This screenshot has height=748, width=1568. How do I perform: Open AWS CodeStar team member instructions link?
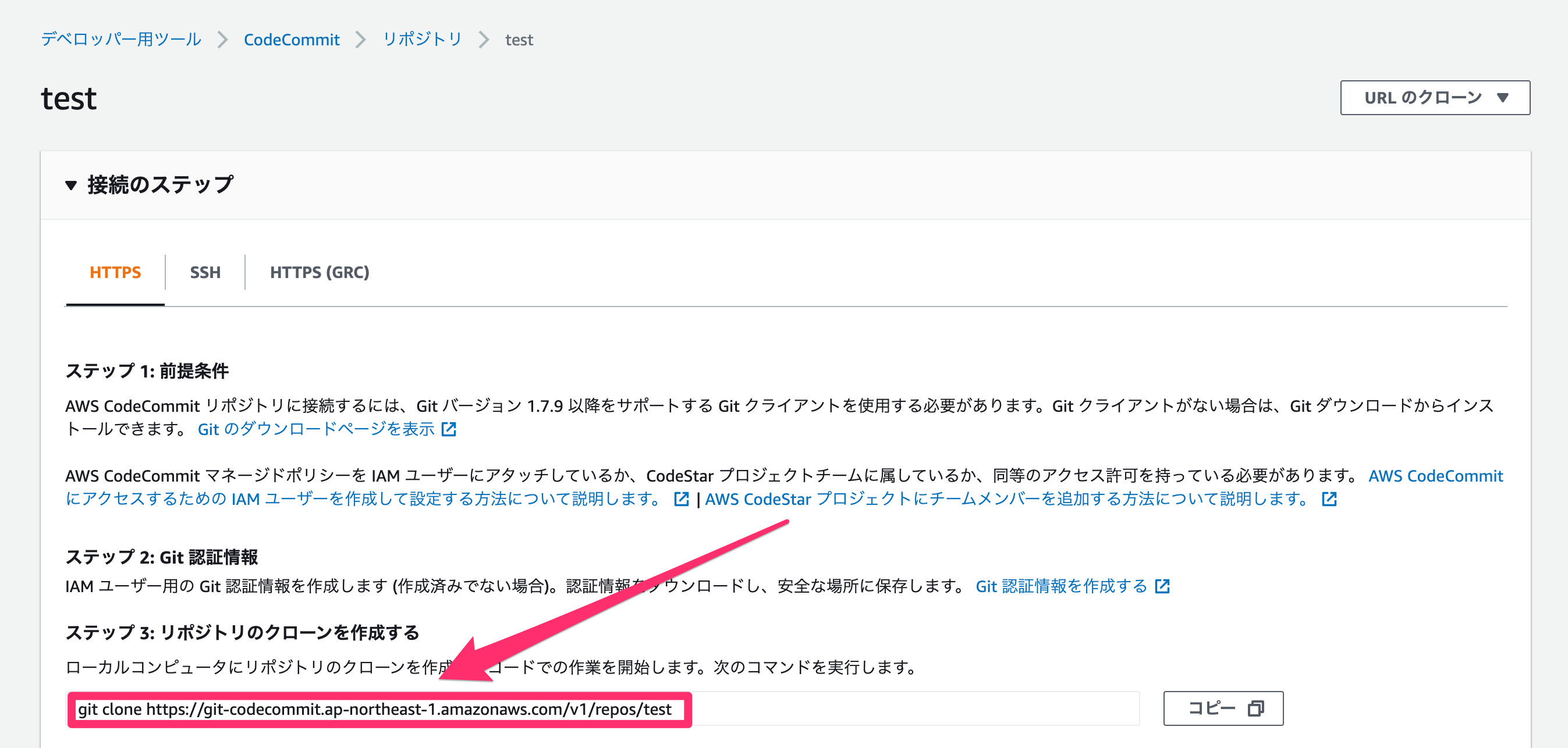tap(1006, 499)
